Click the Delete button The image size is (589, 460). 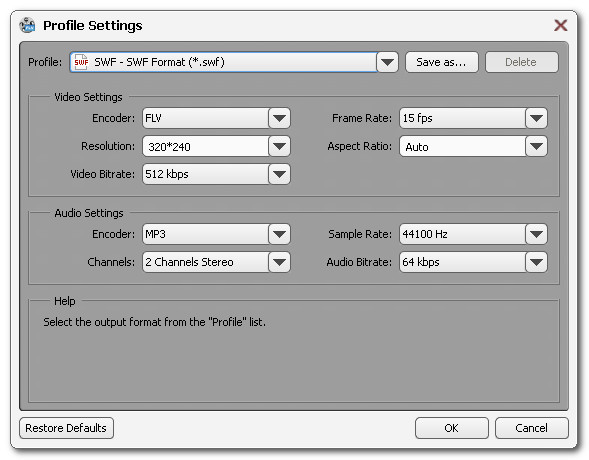[x=521, y=62]
